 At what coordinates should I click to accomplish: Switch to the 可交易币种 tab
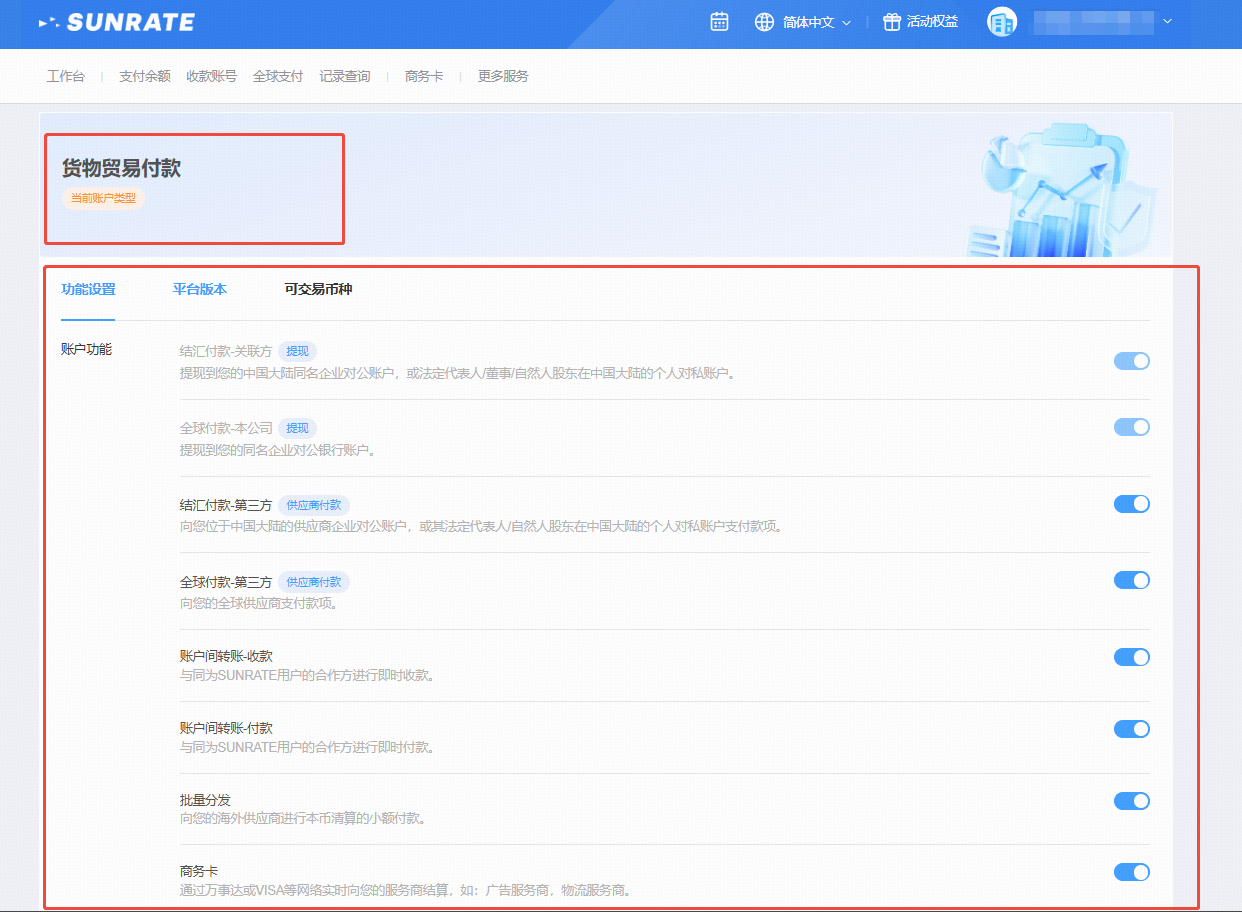coord(318,289)
